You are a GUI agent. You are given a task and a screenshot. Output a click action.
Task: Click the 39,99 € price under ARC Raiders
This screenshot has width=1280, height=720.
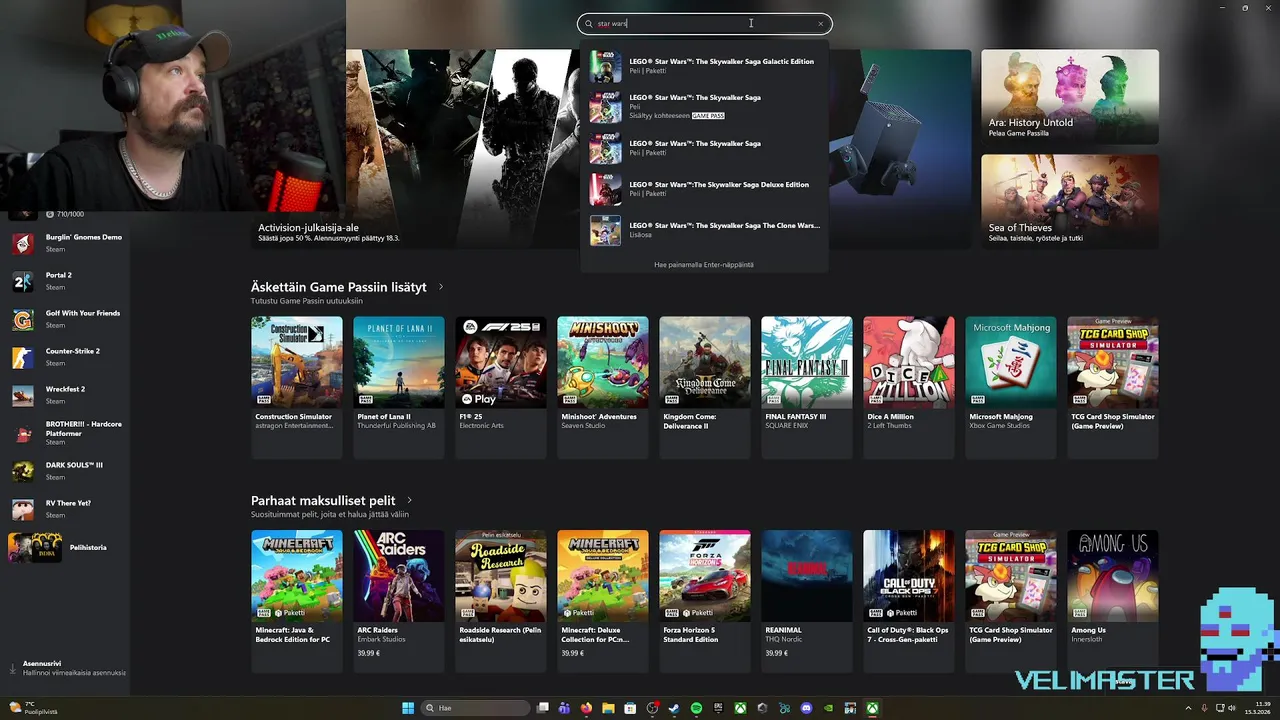369,653
